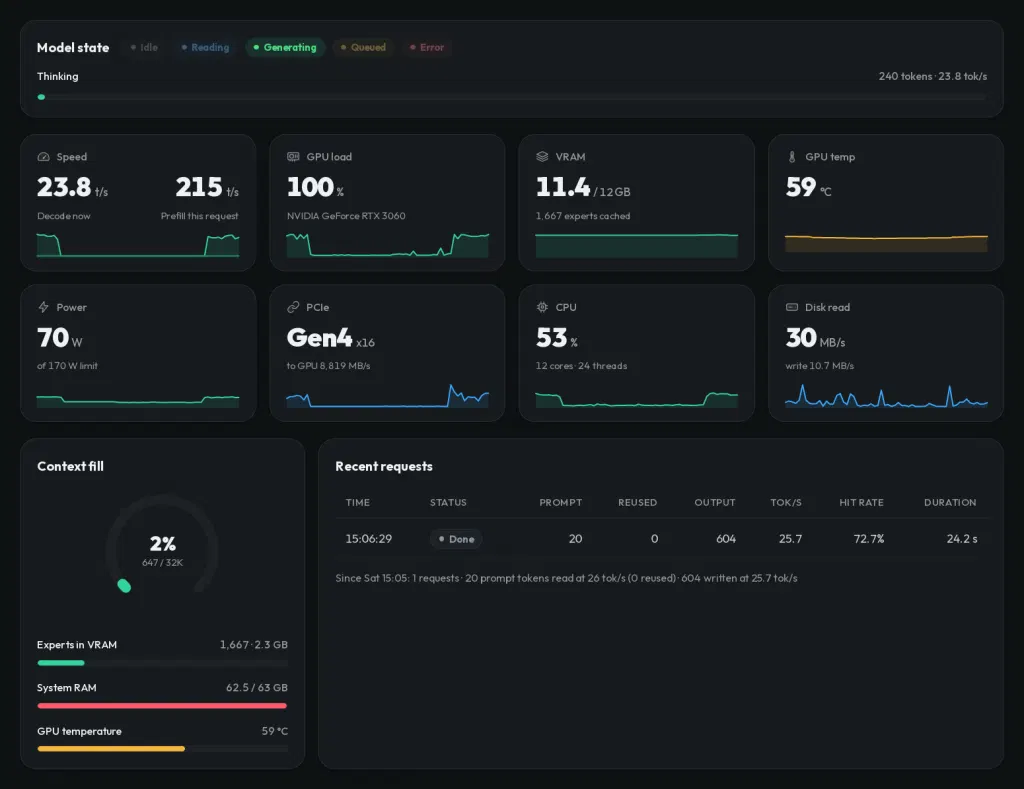
Task: Click the OUTPUT column header
Action: tap(714, 502)
